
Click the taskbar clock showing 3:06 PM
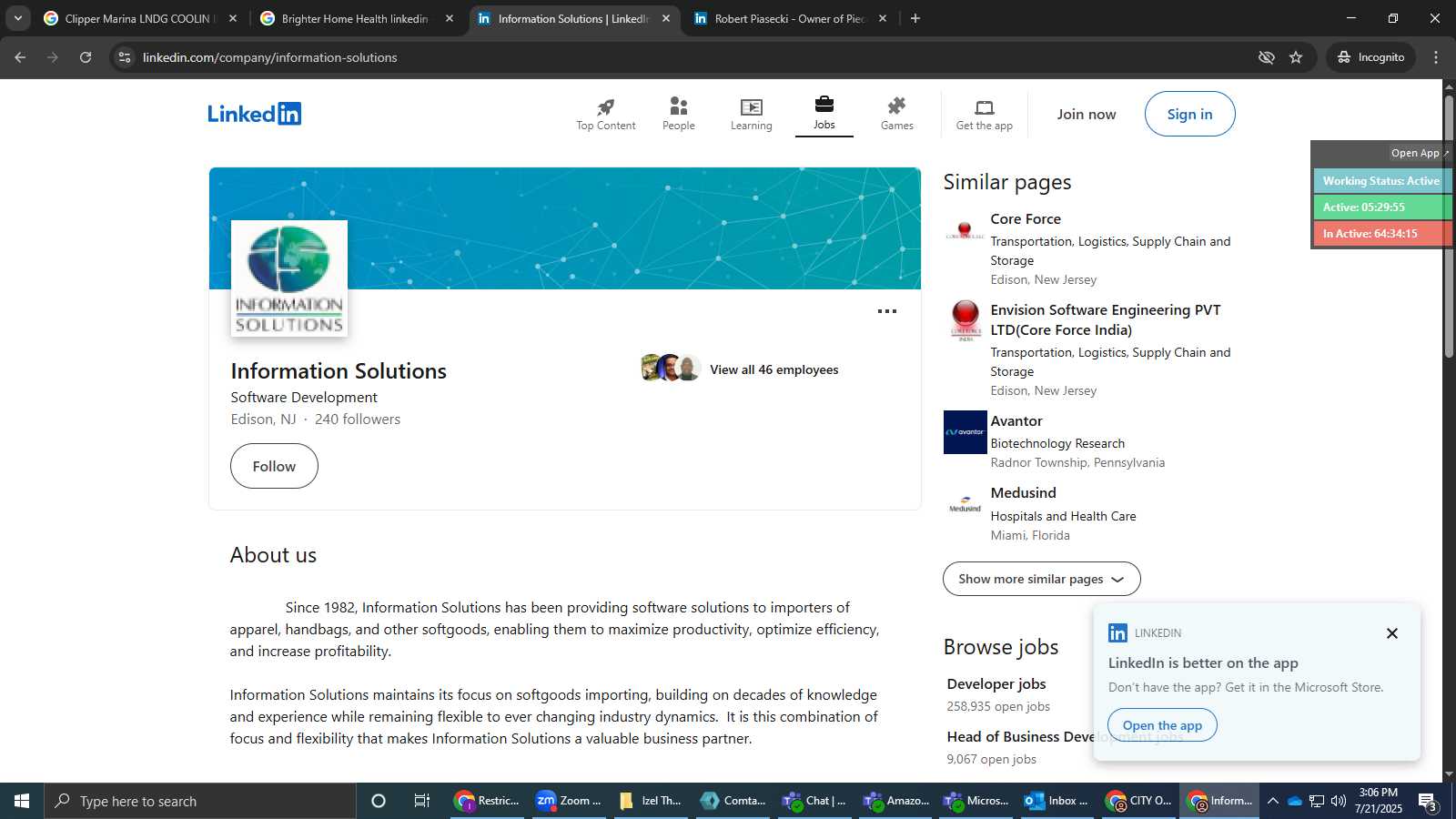coord(1379,801)
